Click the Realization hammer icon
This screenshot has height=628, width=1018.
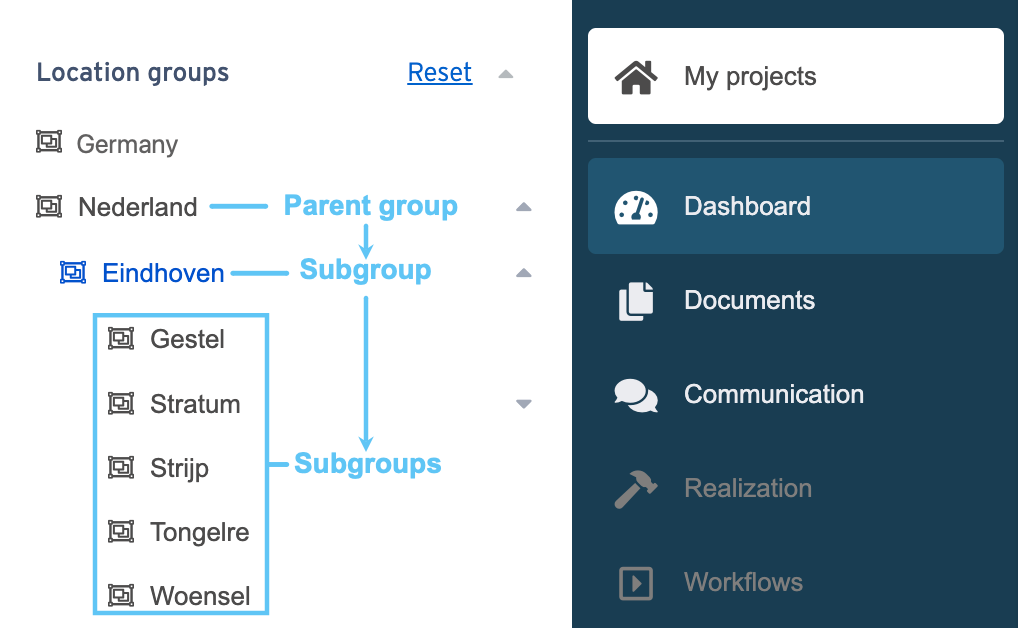coord(636,489)
